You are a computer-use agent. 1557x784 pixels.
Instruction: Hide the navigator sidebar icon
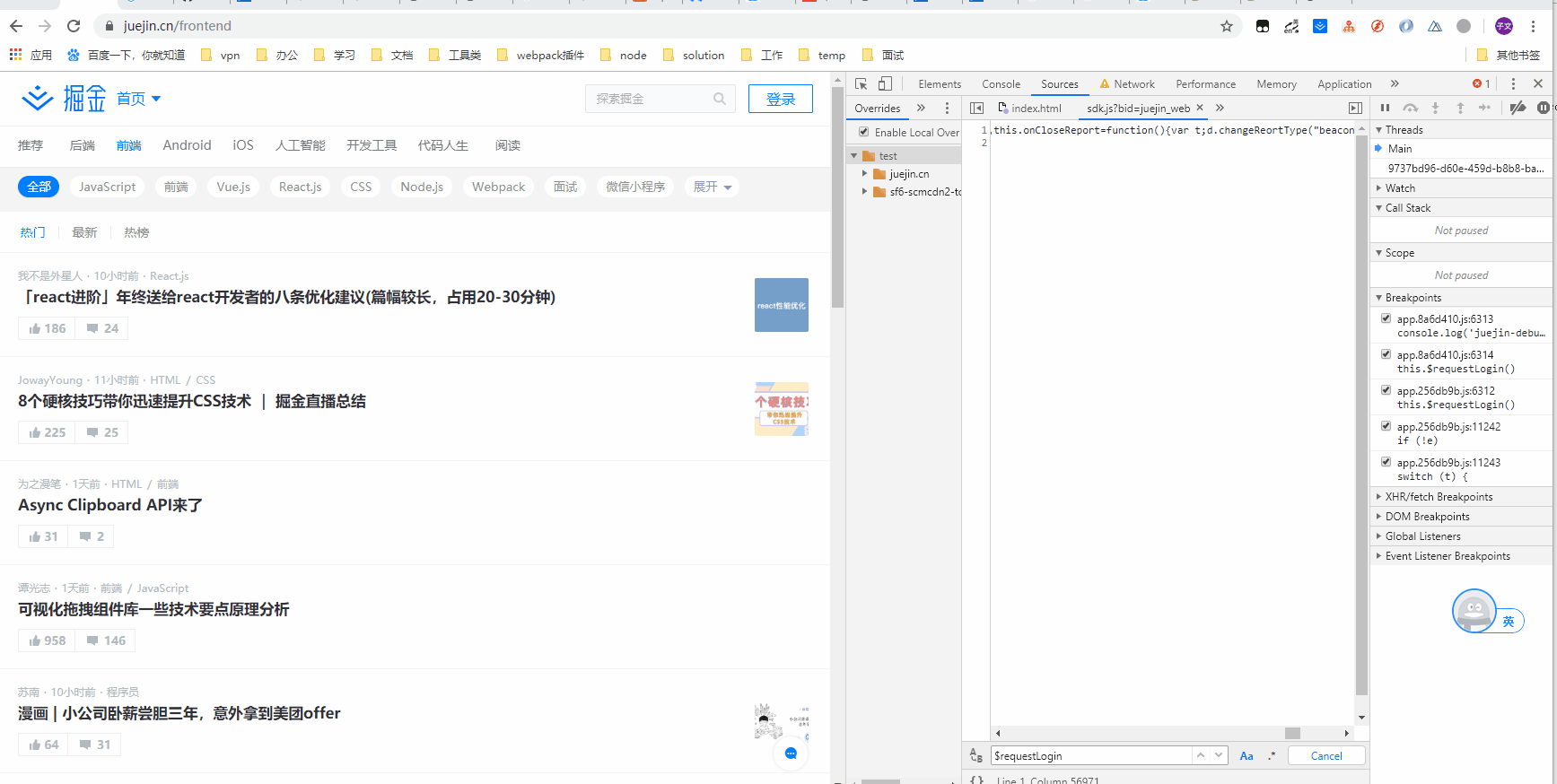(976, 108)
